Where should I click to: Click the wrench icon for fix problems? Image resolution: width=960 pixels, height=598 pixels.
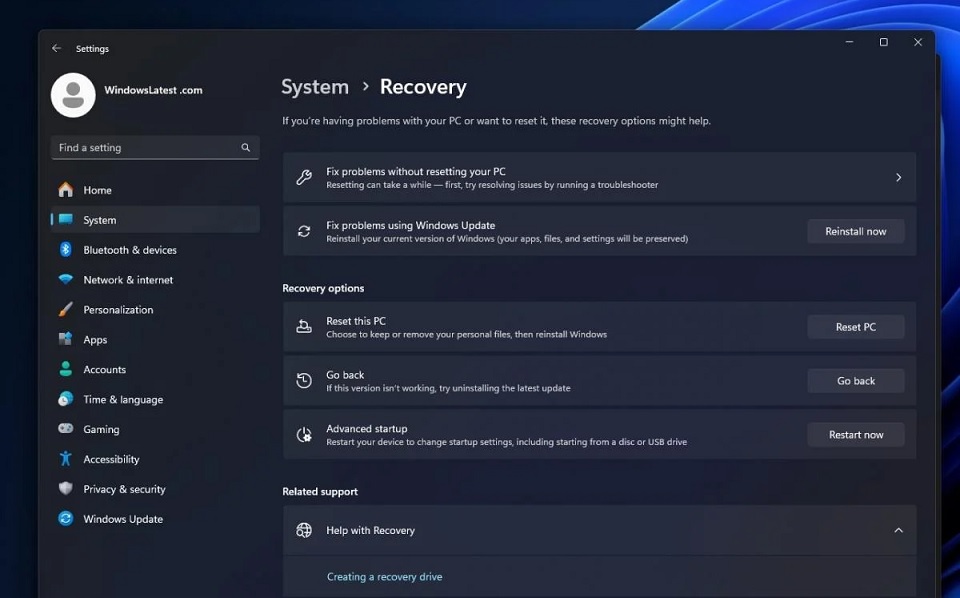(x=304, y=178)
